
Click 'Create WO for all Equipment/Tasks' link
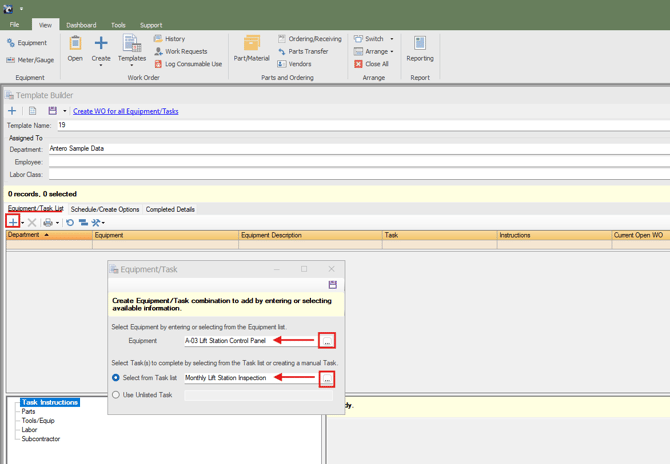point(126,111)
